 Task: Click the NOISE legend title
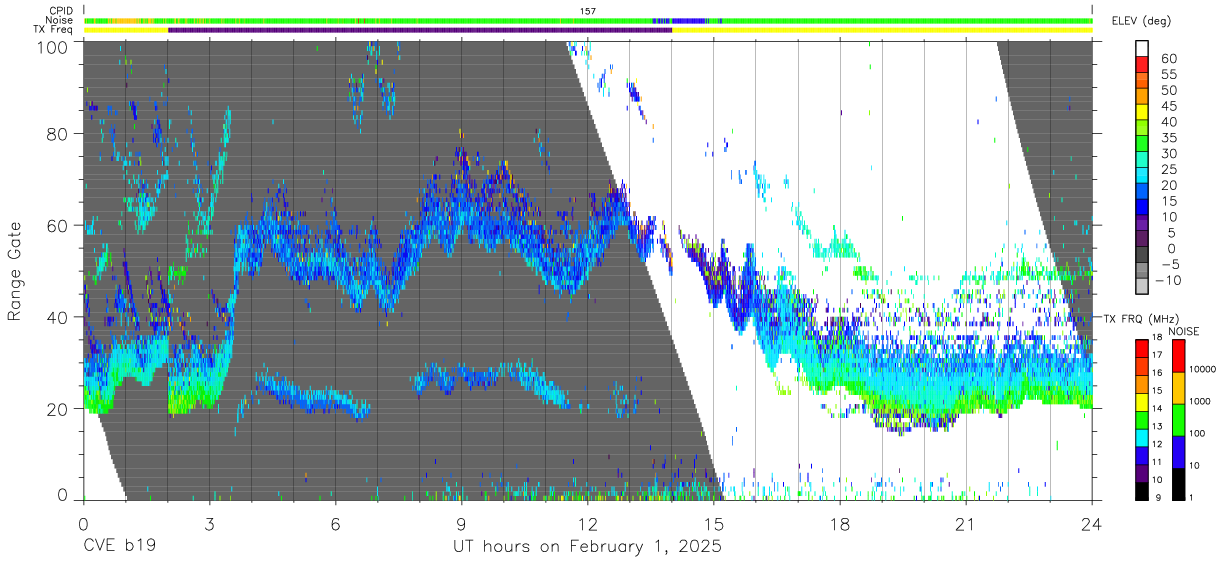coord(1183,331)
